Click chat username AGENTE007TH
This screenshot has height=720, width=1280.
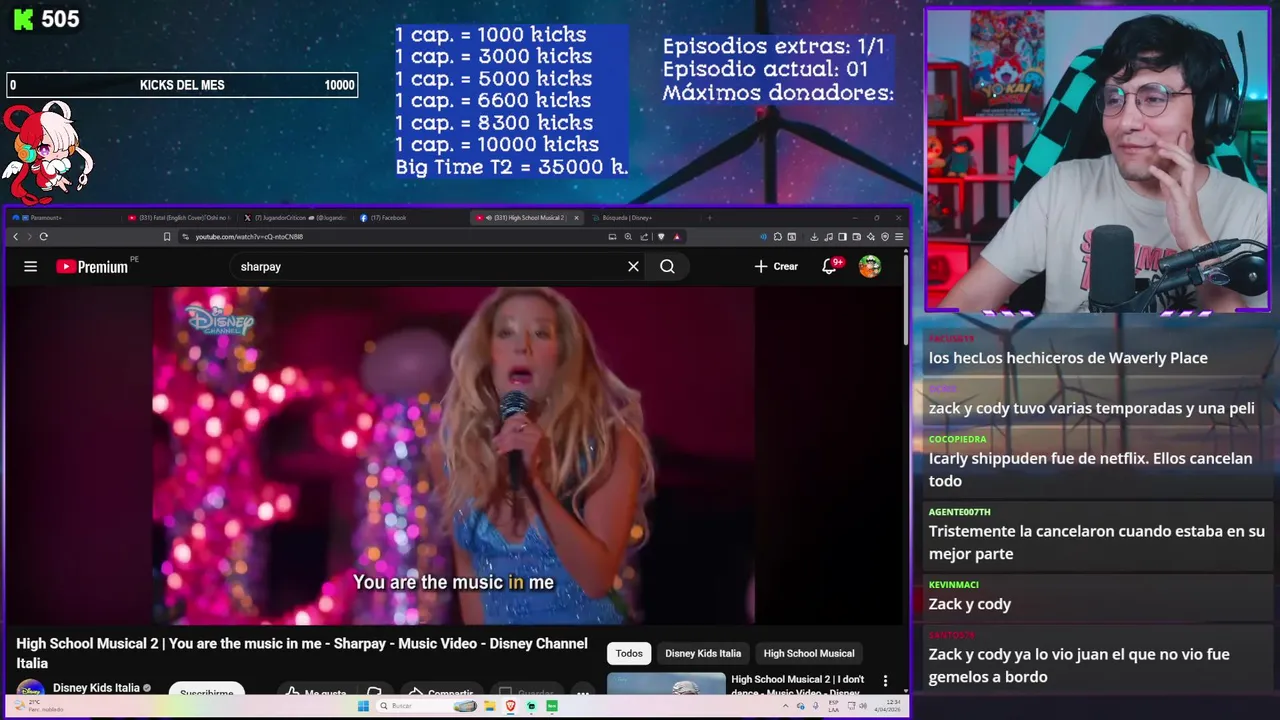(959, 512)
